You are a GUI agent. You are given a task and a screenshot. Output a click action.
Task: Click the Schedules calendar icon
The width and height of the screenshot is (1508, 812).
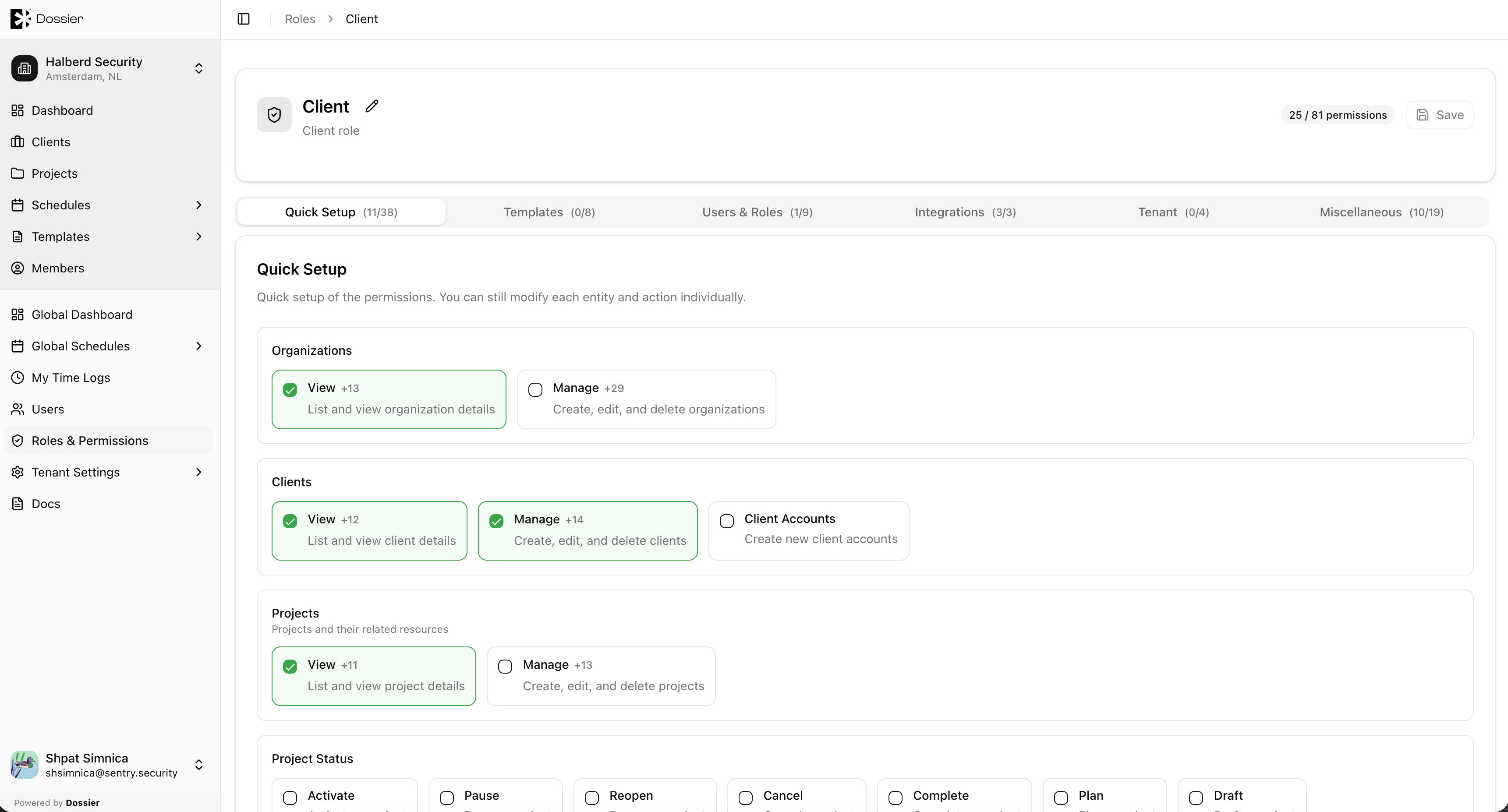(18, 205)
